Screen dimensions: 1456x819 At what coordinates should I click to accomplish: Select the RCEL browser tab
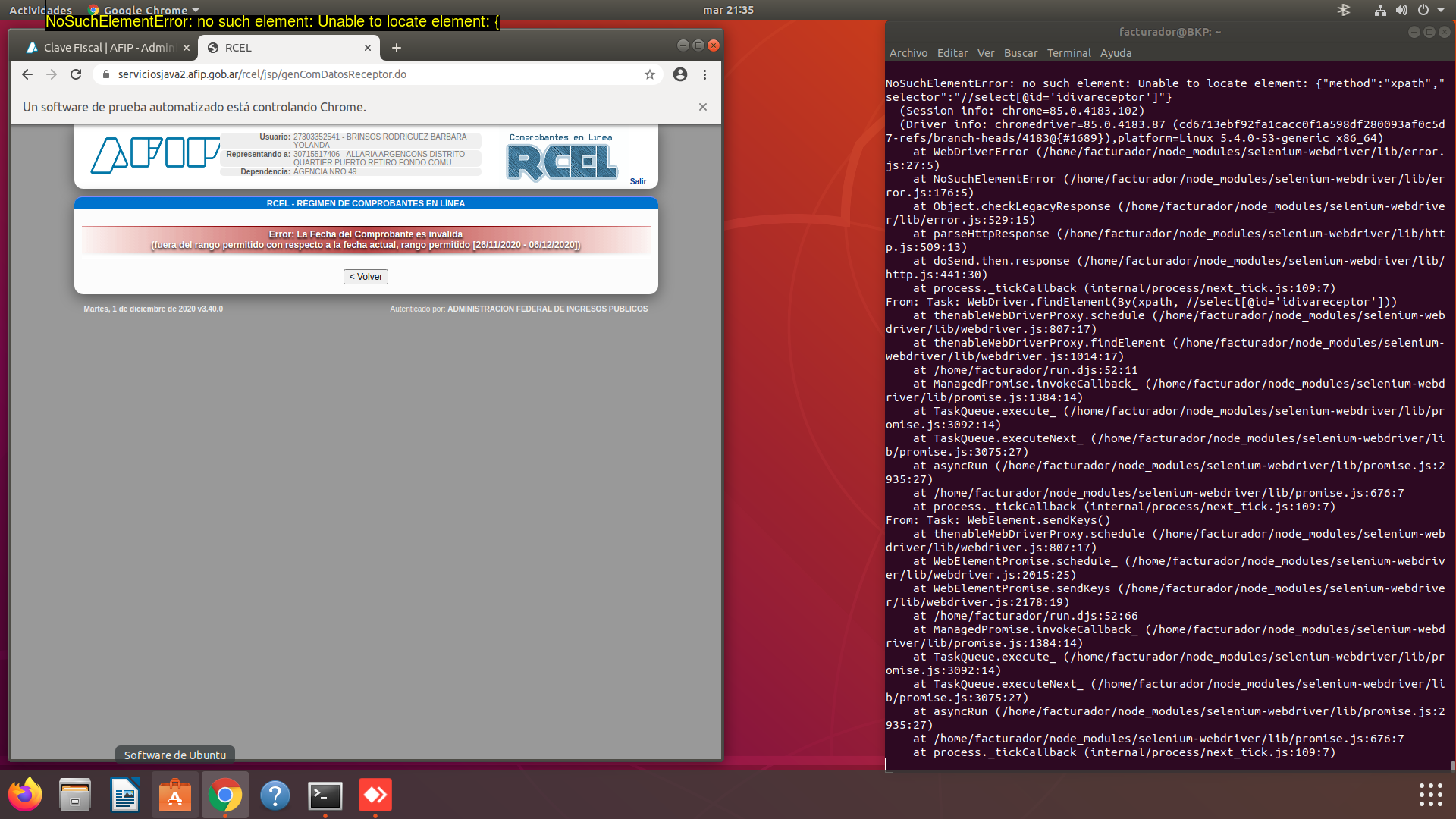tap(288, 48)
